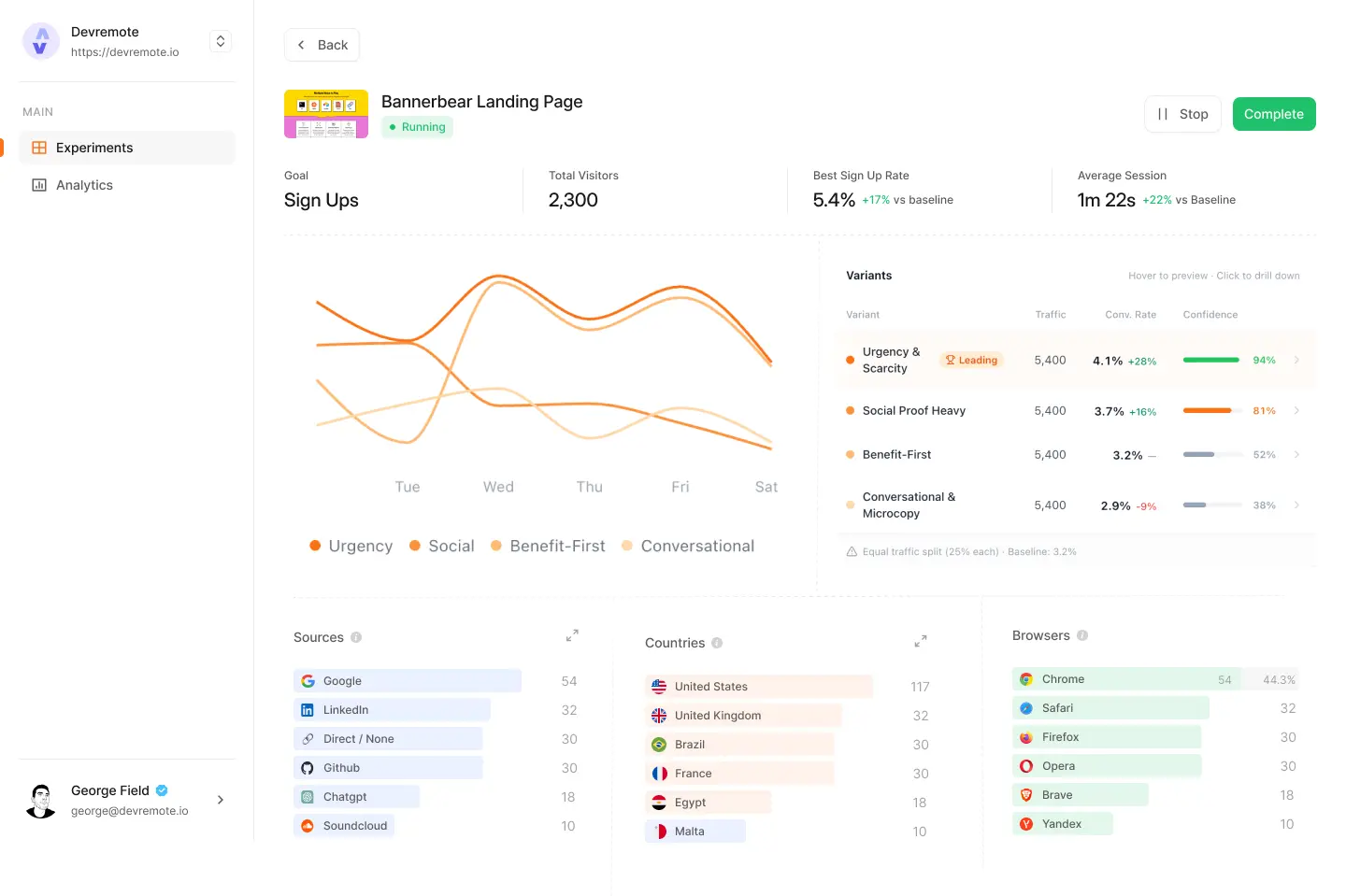This screenshot has height=896, width=1346.
Task: Click the Brazil flag icon
Action: pyautogui.click(x=659, y=745)
